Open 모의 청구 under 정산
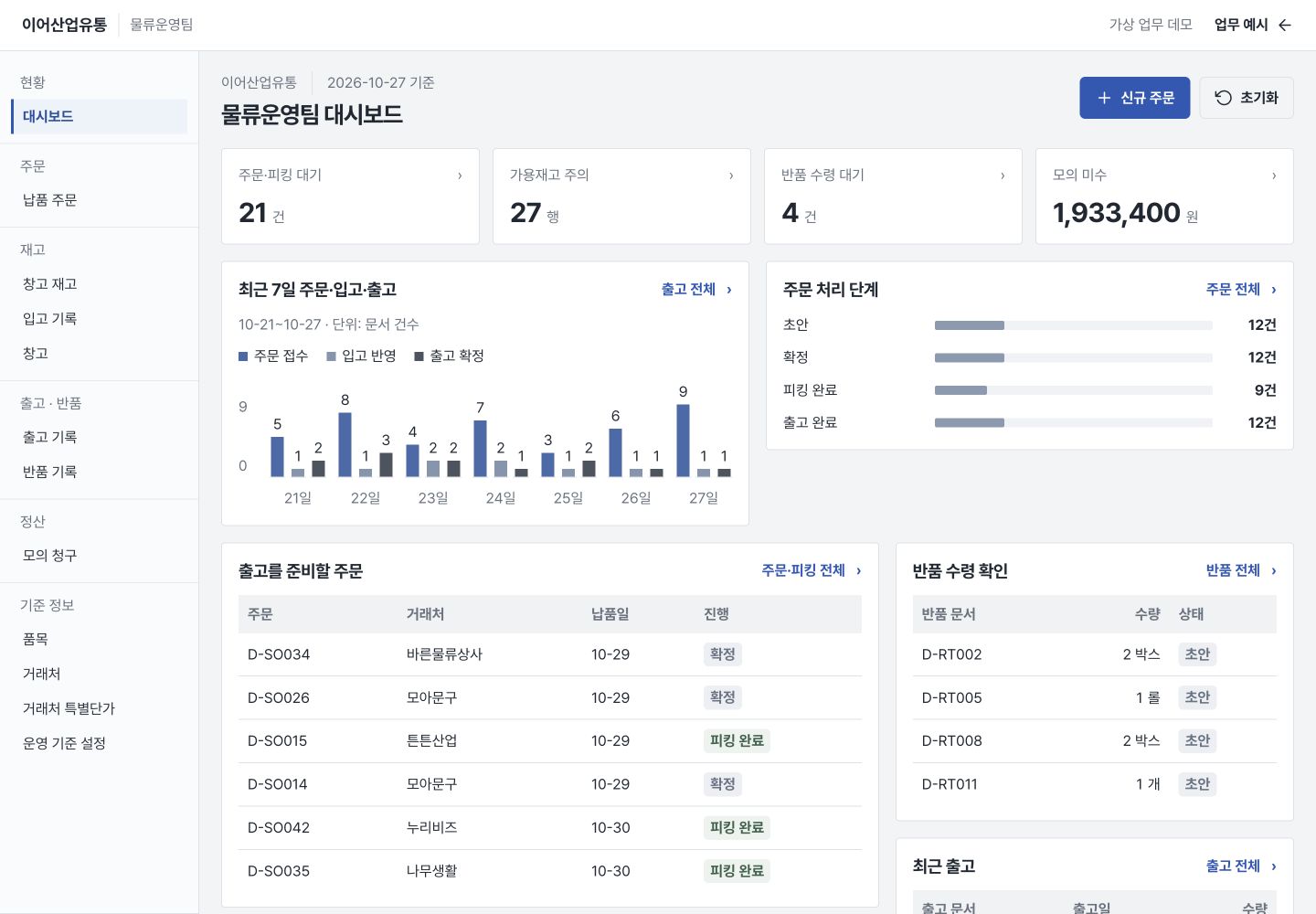The height and width of the screenshot is (914, 1316). pyautogui.click(x=99, y=556)
